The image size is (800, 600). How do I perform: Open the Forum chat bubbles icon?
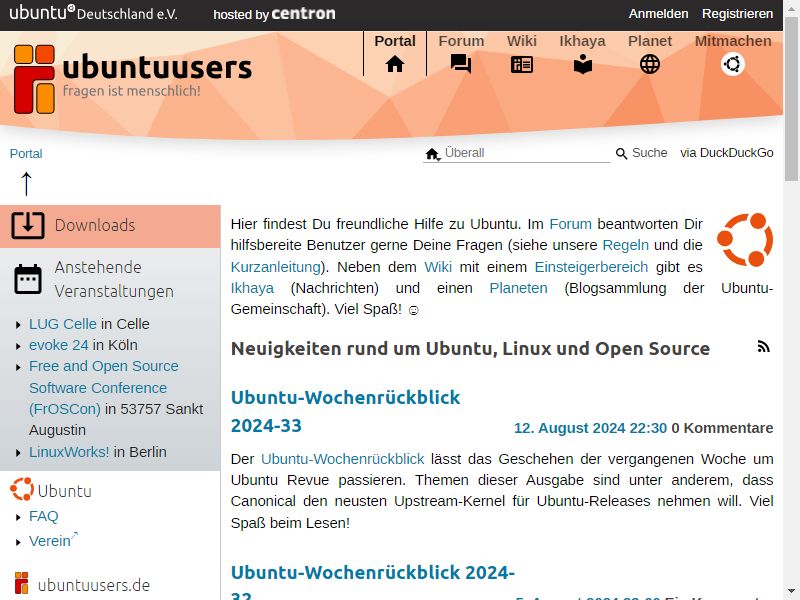point(461,64)
